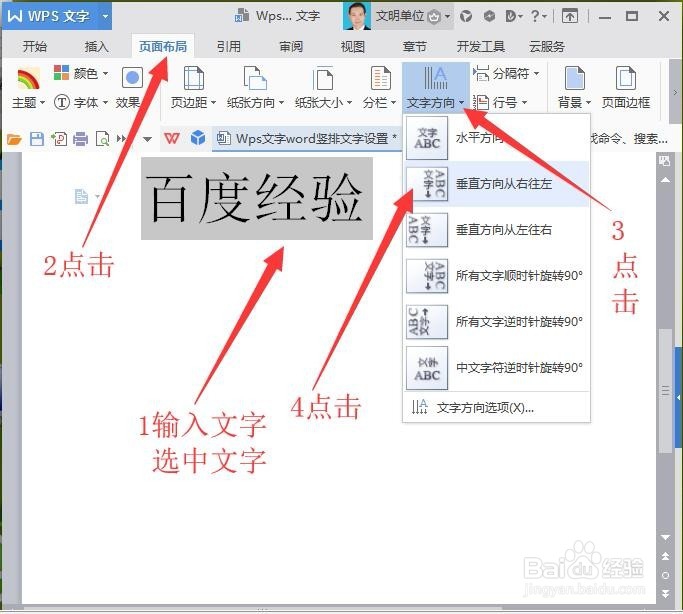The image size is (683, 614).
Task: Click the print preview icon
Action: 102,139
